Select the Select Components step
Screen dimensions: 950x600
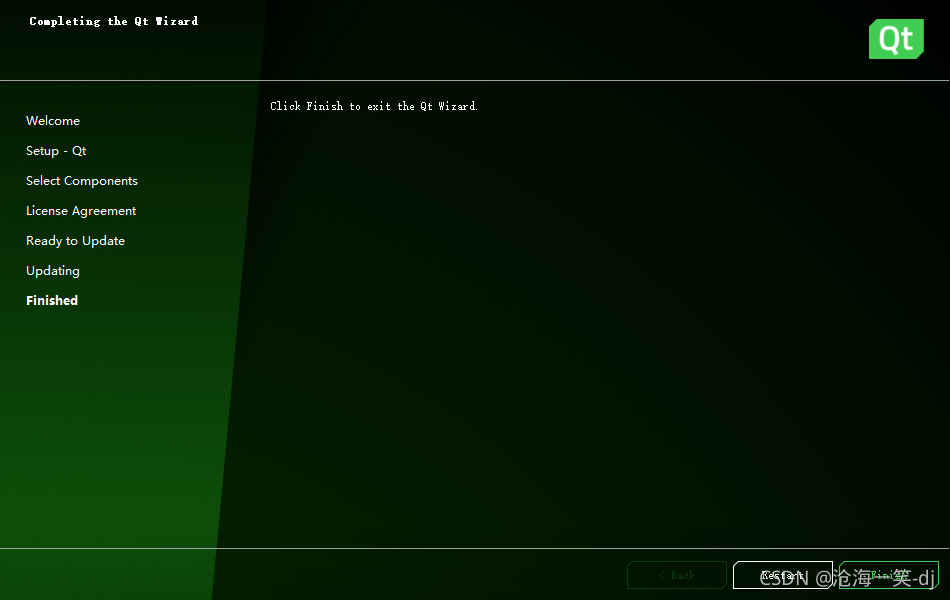click(x=82, y=181)
